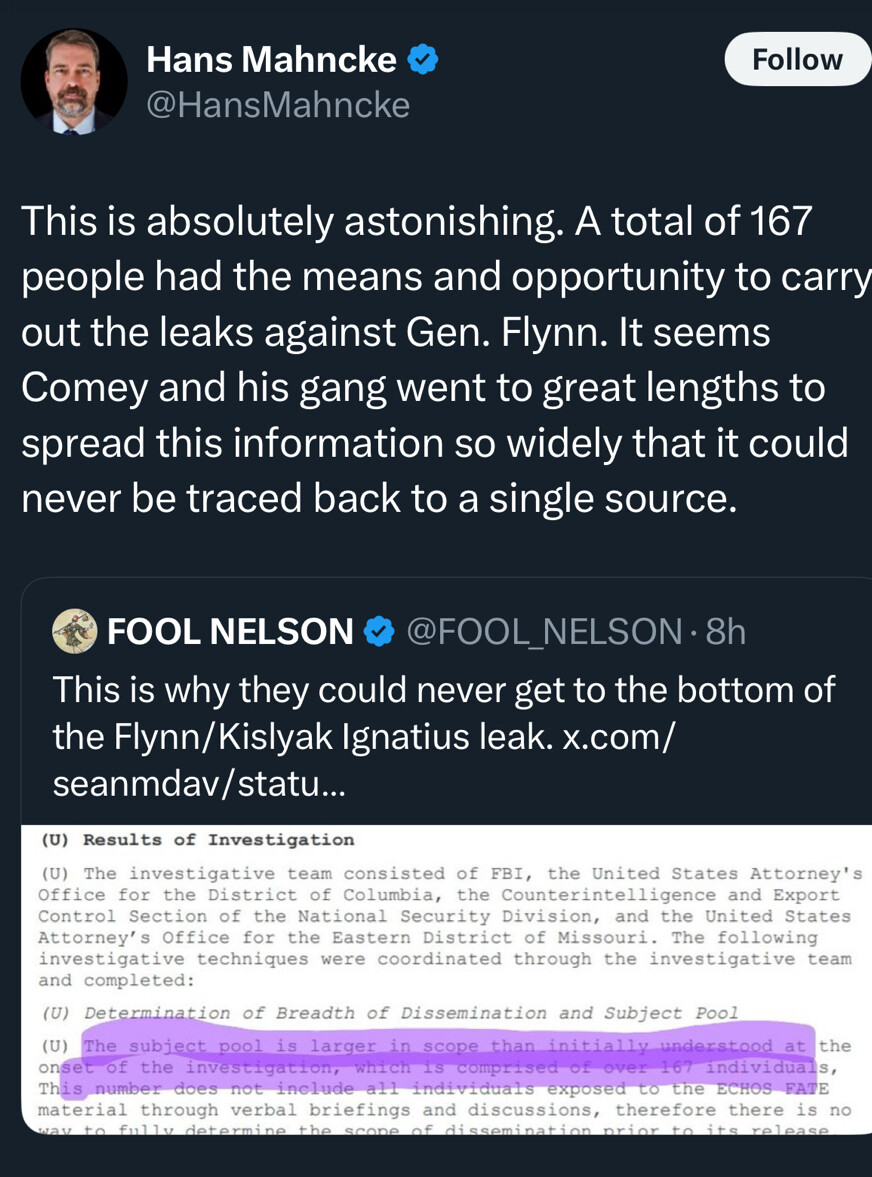The image size is (872, 1177).
Task: Open the FOOL NELSON display name
Action: [x=230, y=632]
